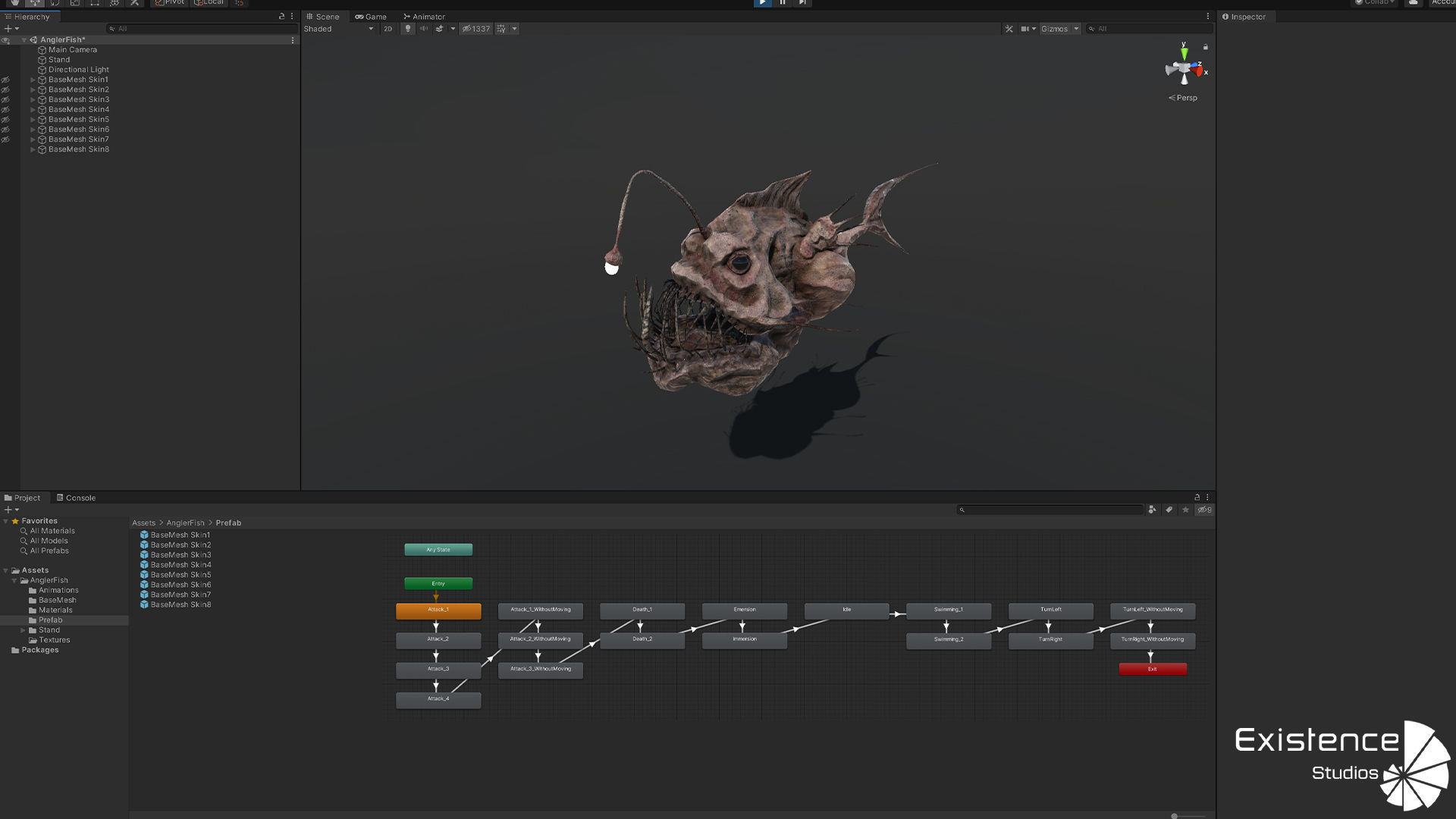1456x819 pixels.
Task: Open grid settings dropdown arrow
Action: coord(514,29)
